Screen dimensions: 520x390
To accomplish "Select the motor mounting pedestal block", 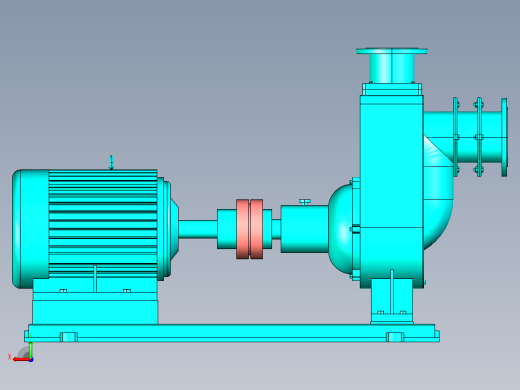I will [x=95, y=301].
